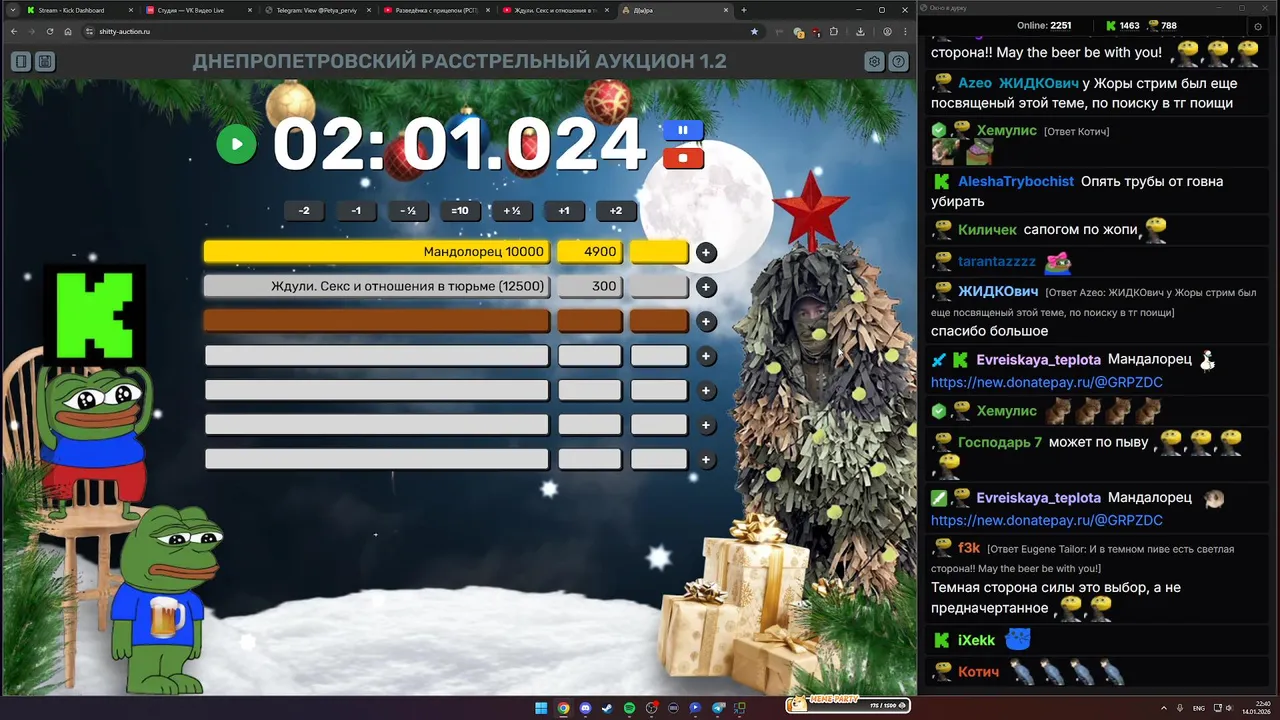Select the Ждули. Секс и отношения lot field
The width and height of the screenshot is (1280, 720).
pos(377,287)
